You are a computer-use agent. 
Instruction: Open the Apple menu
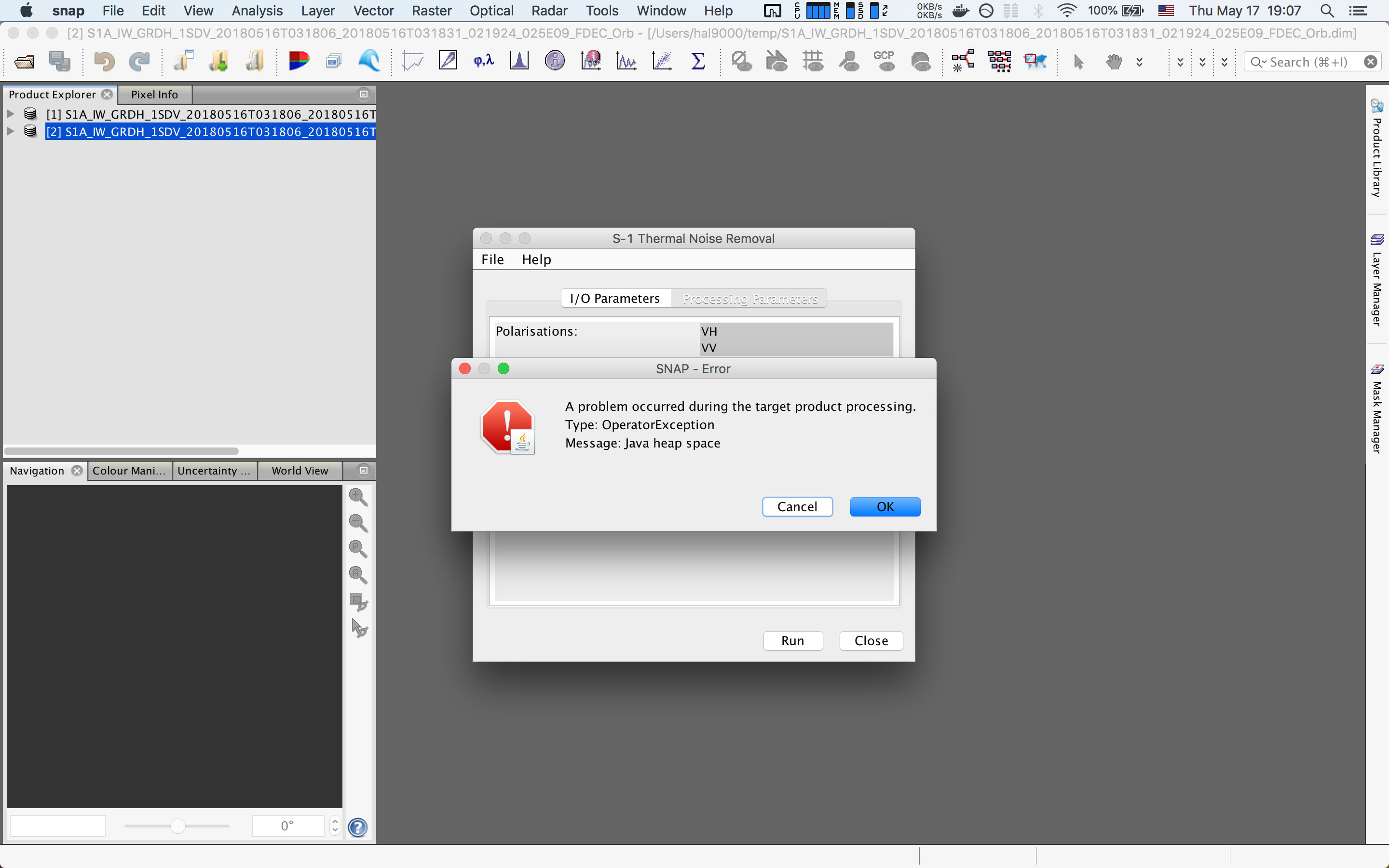pyautogui.click(x=26, y=10)
